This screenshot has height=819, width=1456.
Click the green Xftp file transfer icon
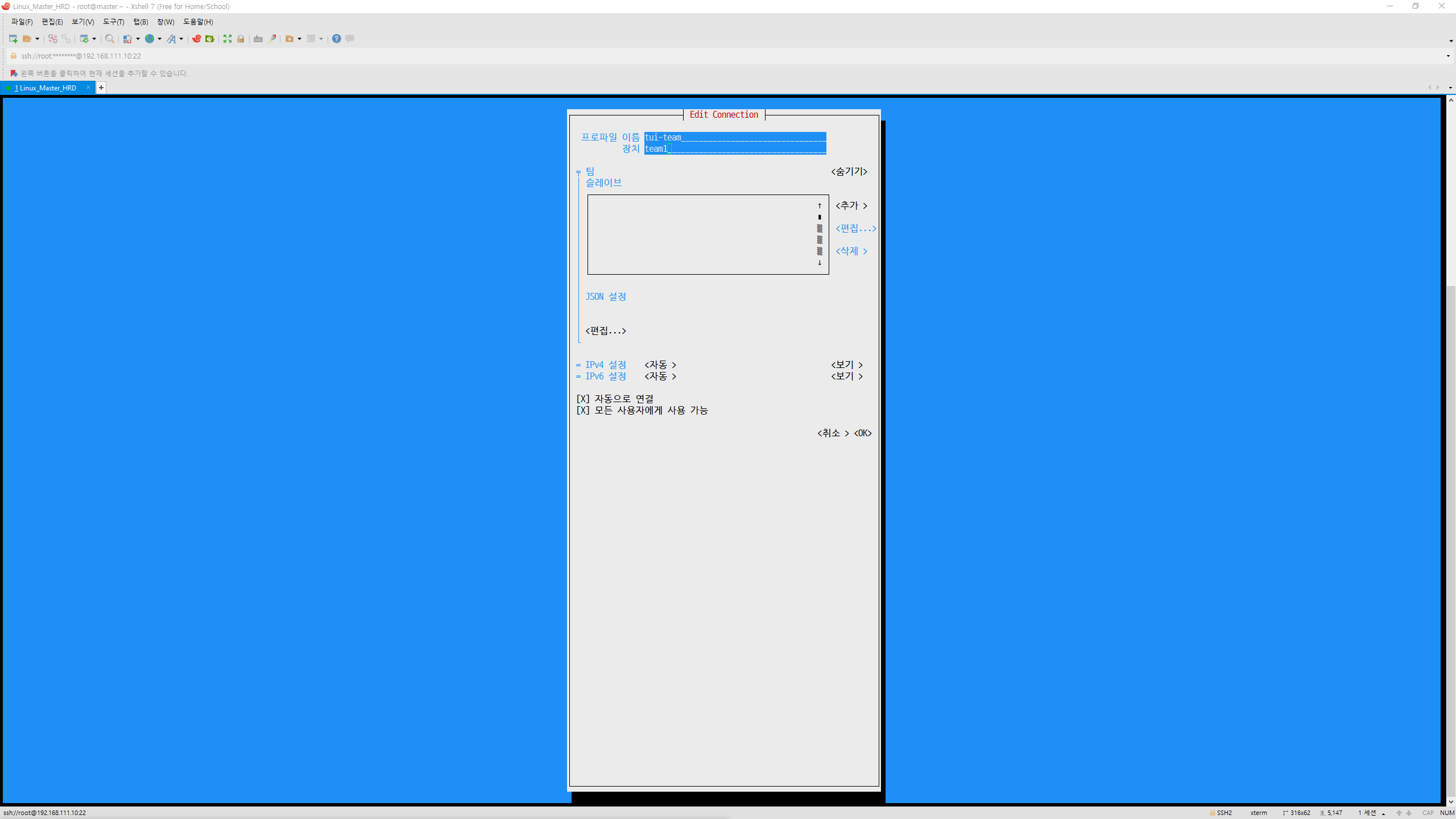tap(210, 39)
